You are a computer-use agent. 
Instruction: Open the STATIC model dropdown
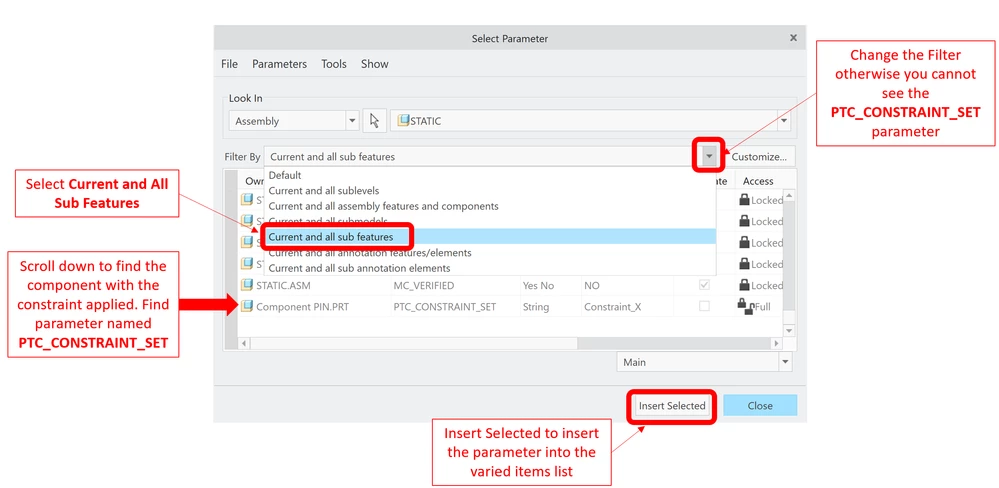coord(784,121)
